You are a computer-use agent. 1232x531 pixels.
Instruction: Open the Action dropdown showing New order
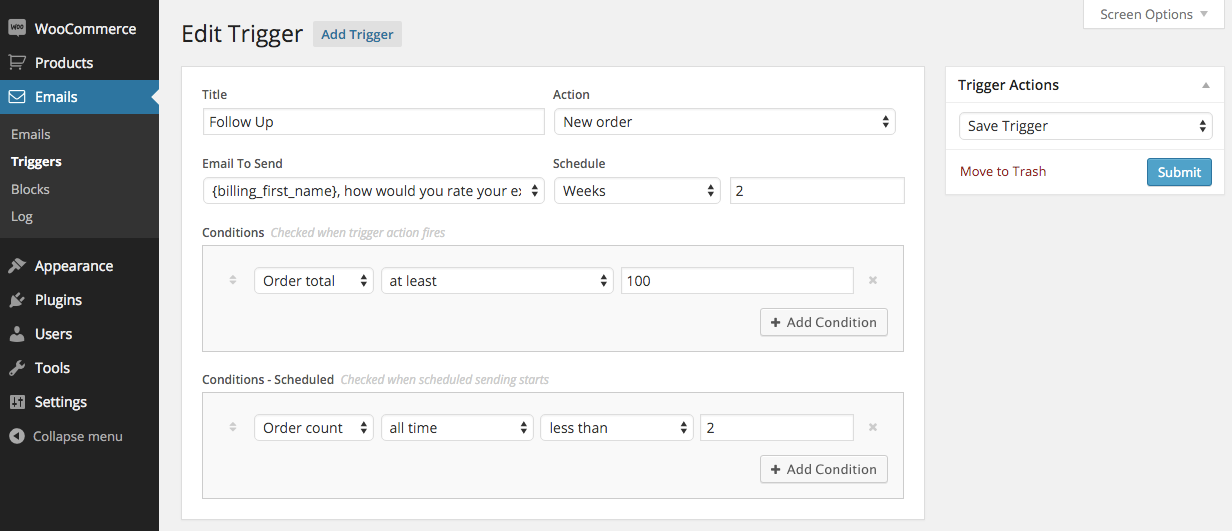coord(724,122)
